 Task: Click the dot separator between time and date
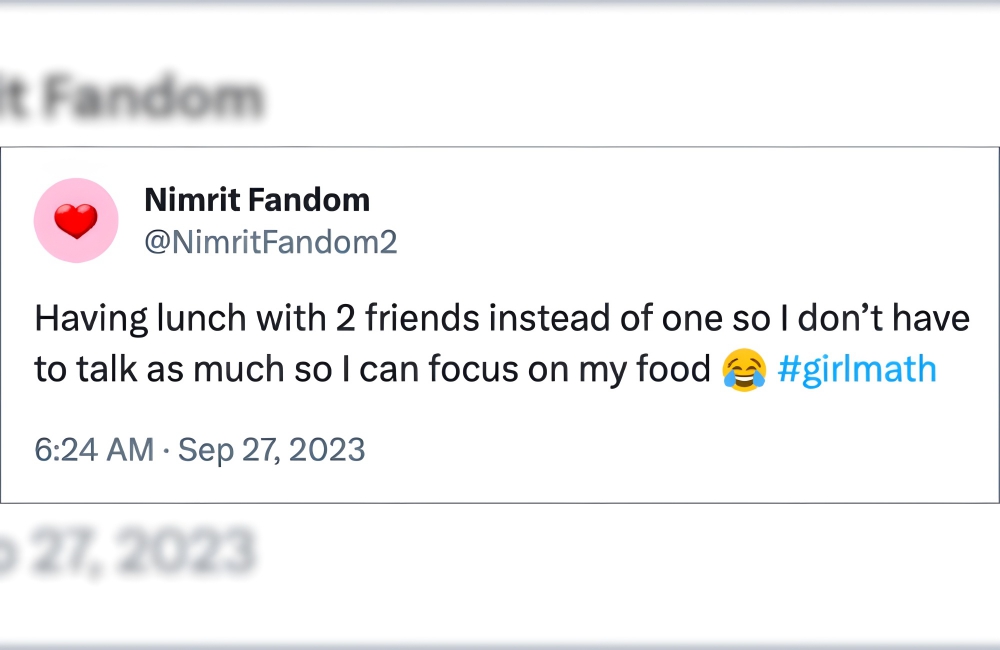(166, 451)
